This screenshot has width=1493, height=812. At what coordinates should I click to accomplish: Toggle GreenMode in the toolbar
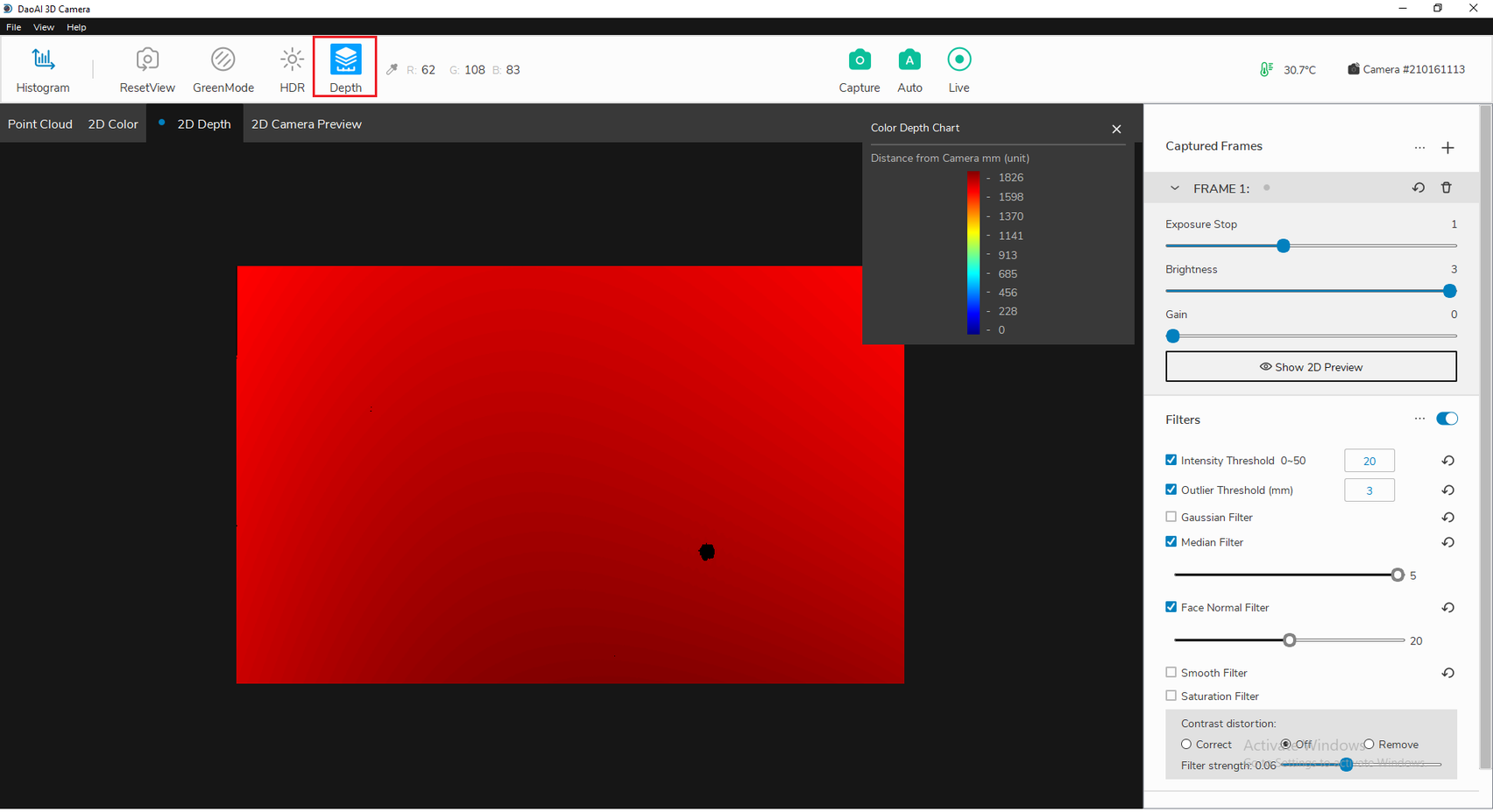click(x=223, y=69)
